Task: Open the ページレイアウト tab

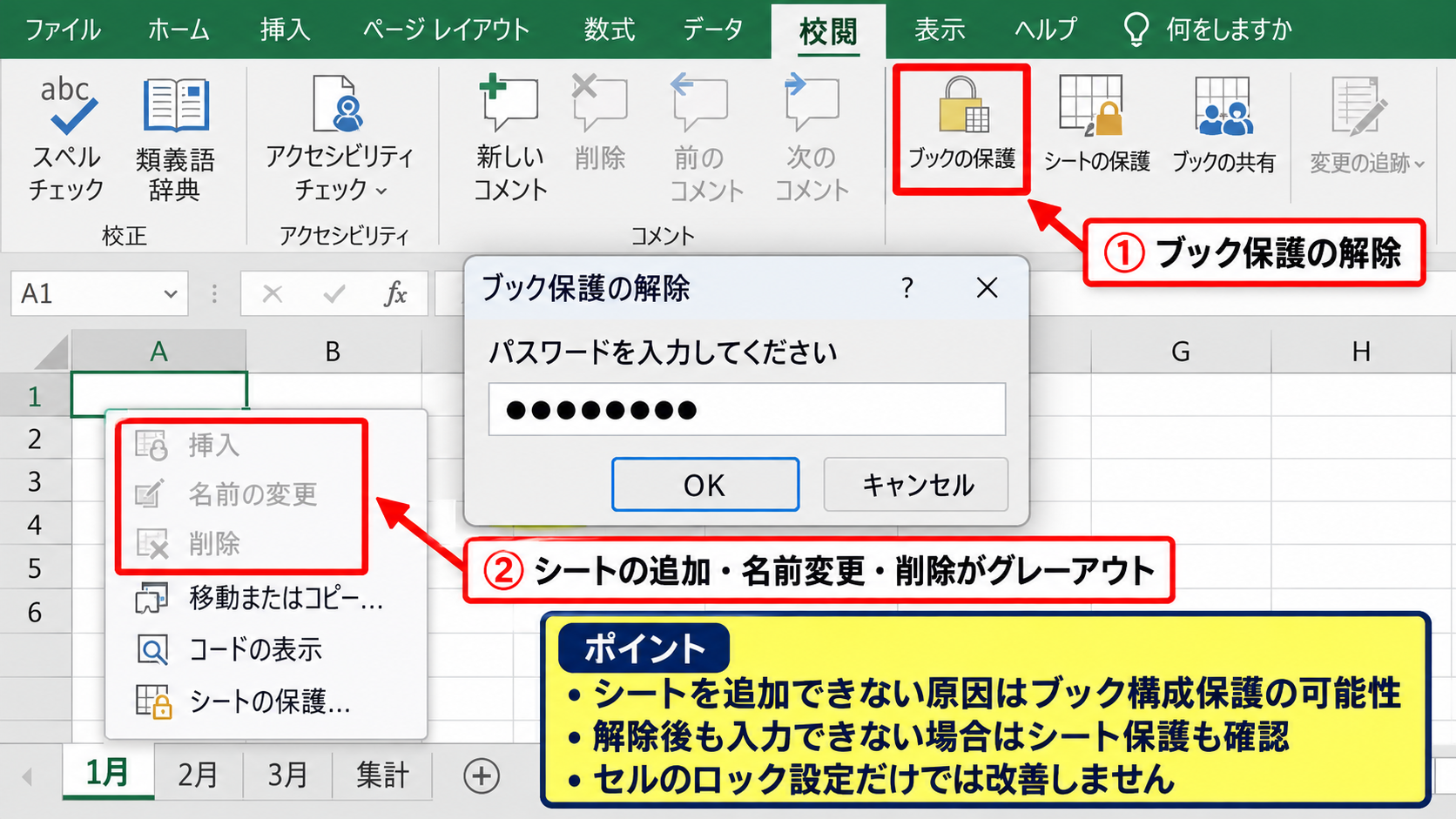Action: click(446, 30)
